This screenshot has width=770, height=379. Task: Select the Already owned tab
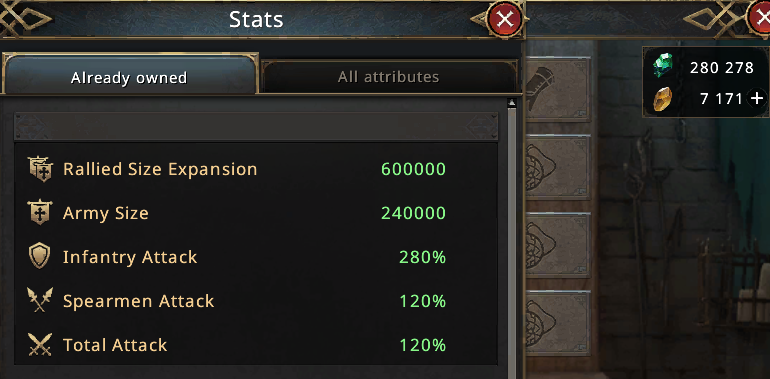129,77
